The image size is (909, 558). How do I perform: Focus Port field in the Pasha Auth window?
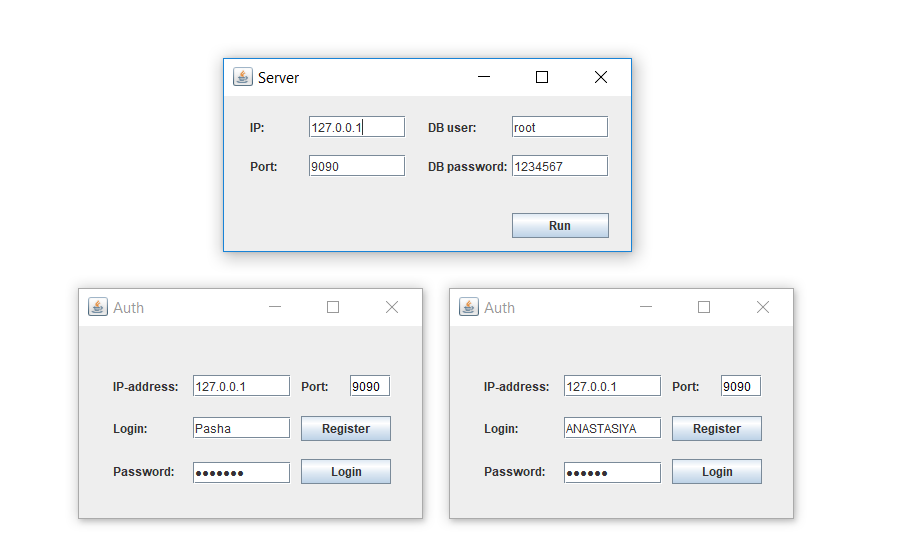(x=370, y=386)
